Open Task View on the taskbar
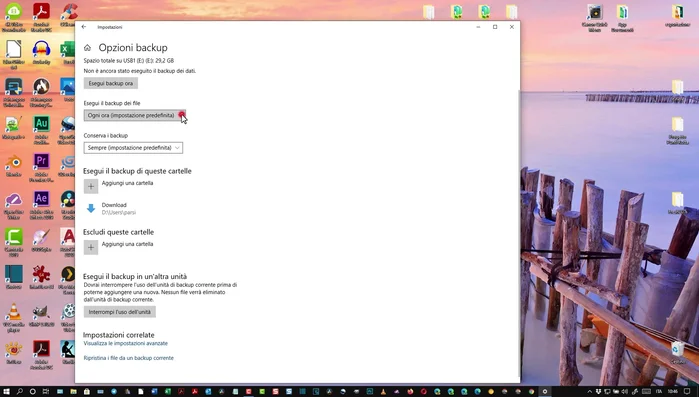Screen dimensions: 699x397 pos(45,392)
